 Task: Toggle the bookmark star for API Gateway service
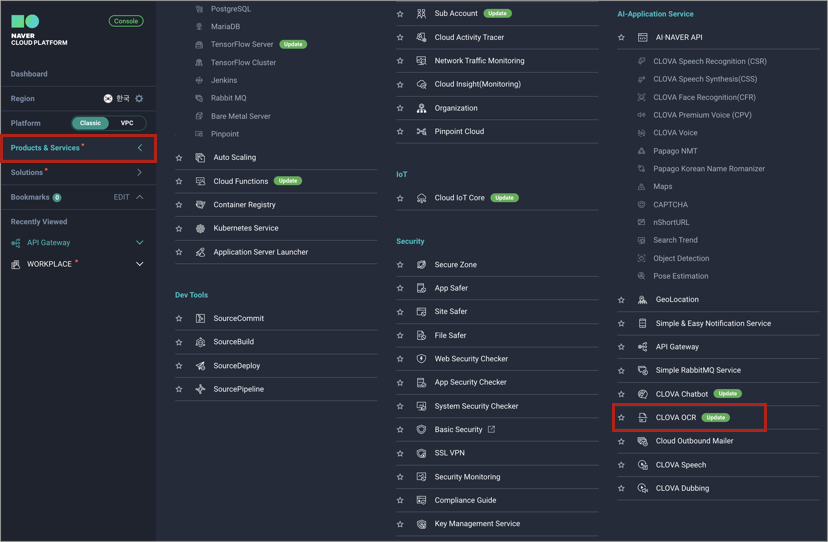click(x=621, y=347)
